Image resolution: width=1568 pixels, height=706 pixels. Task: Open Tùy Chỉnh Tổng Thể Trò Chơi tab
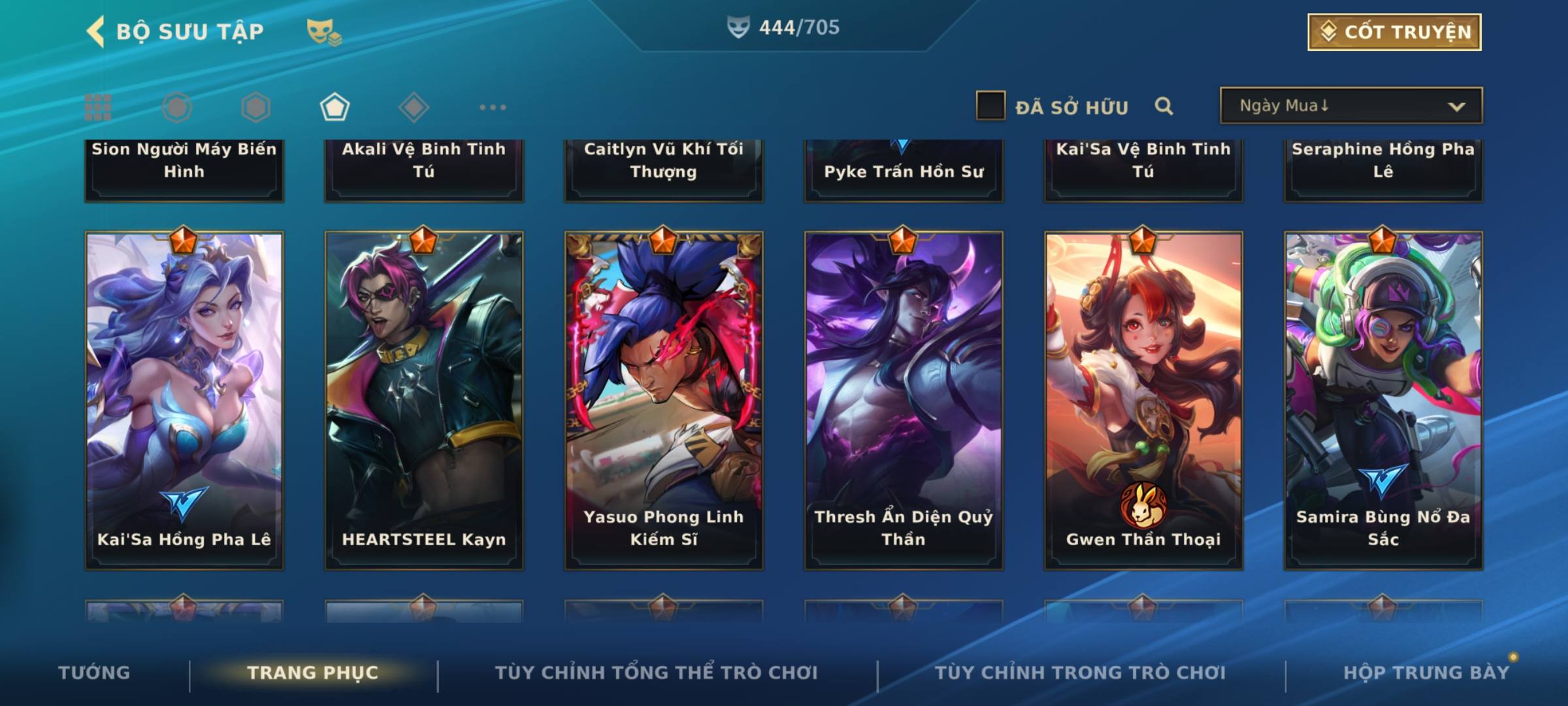[x=656, y=673]
